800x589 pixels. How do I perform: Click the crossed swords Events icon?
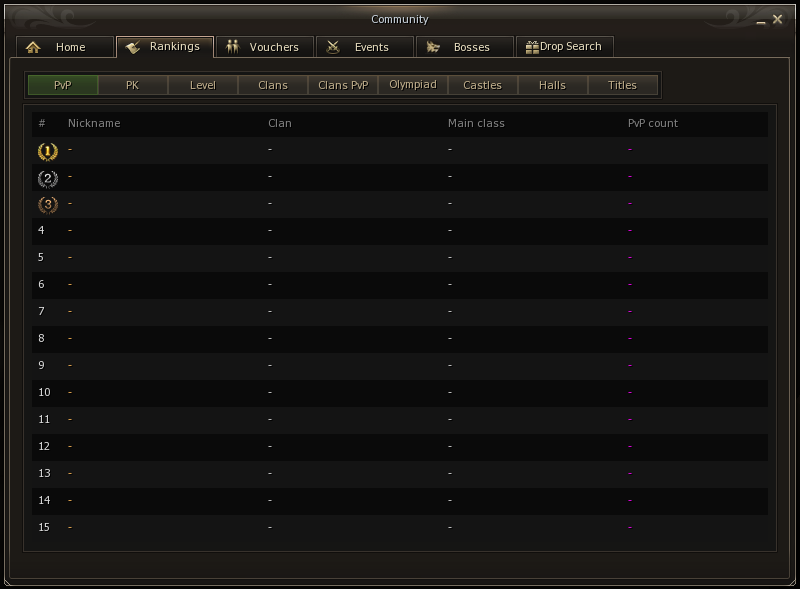[333, 47]
